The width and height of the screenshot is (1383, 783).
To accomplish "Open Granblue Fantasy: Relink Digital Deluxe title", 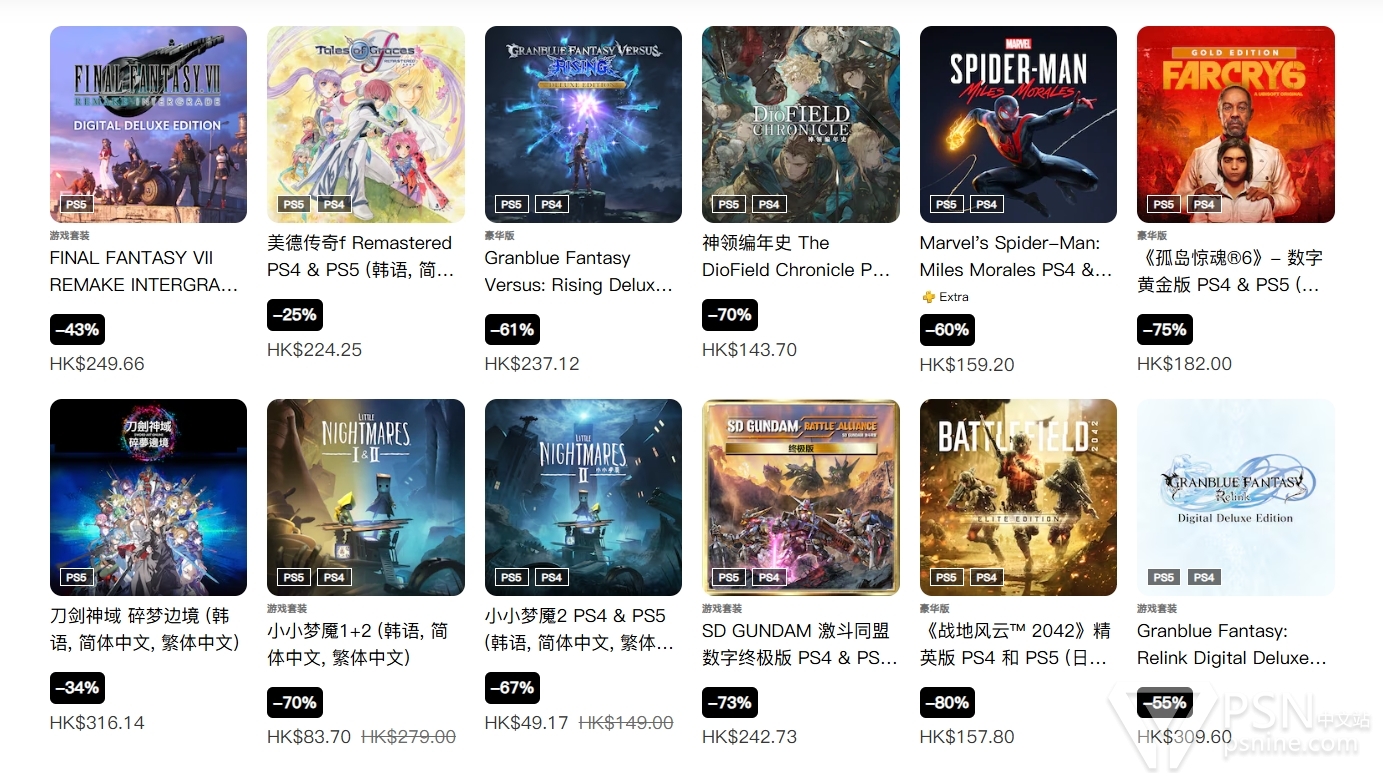I will 1232,644.
